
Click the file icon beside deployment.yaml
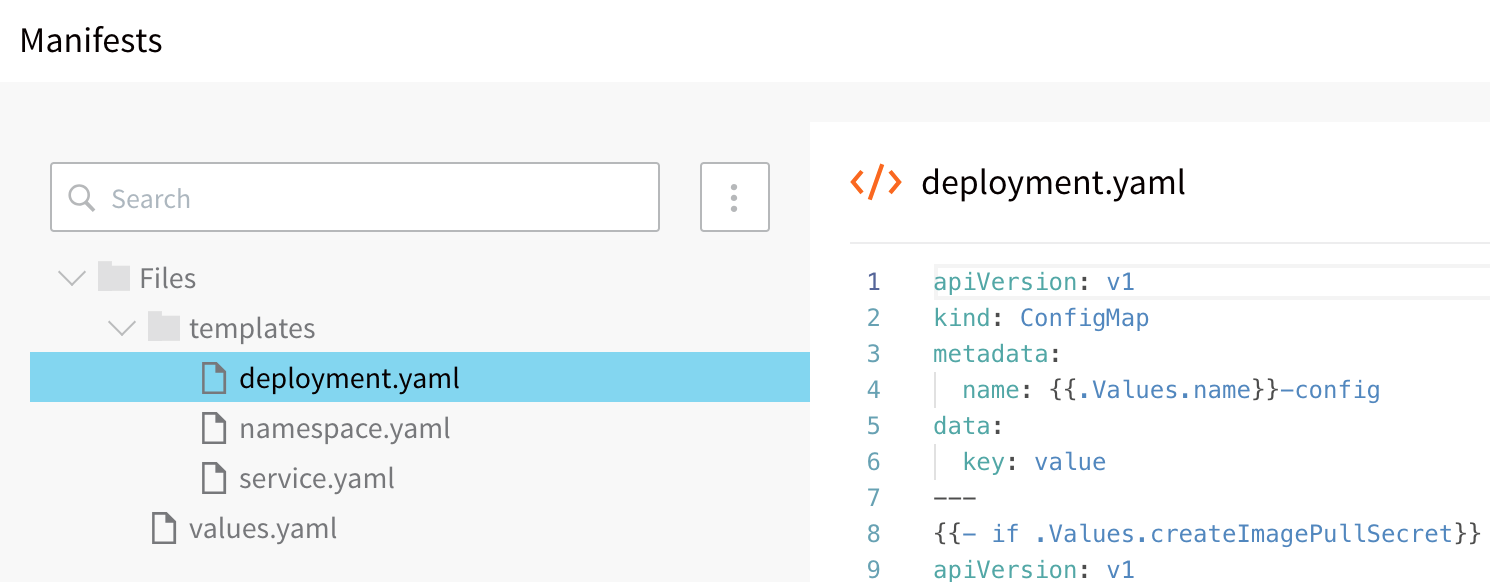pyautogui.click(x=213, y=378)
